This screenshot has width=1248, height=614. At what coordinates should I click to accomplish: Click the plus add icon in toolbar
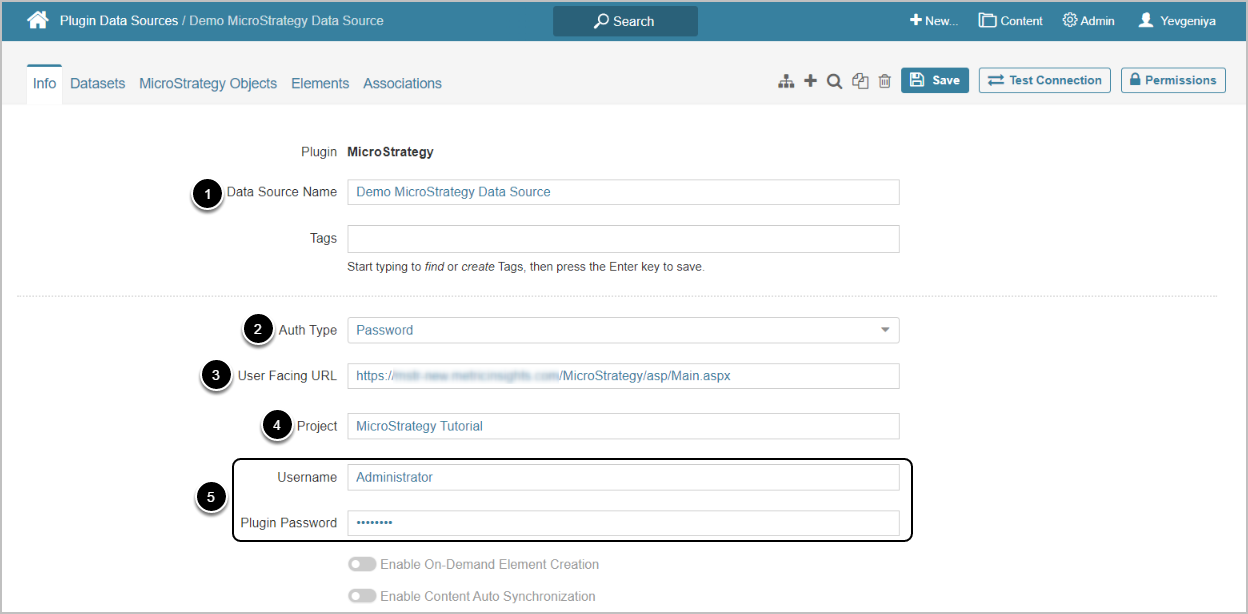810,81
